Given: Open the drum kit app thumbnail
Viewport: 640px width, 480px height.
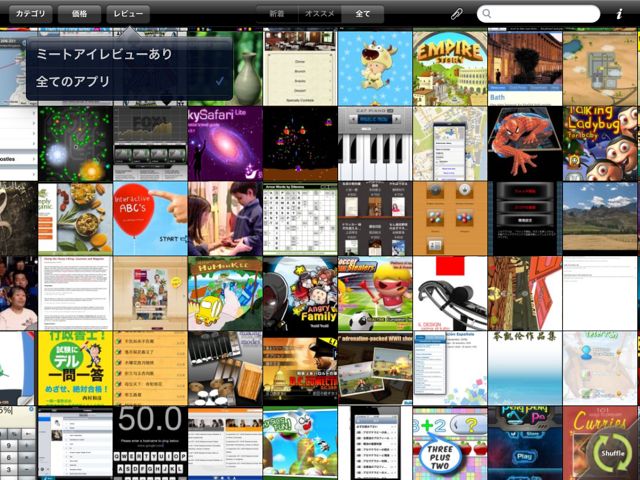Looking at the screenshot, I should [x=225, y=369].
